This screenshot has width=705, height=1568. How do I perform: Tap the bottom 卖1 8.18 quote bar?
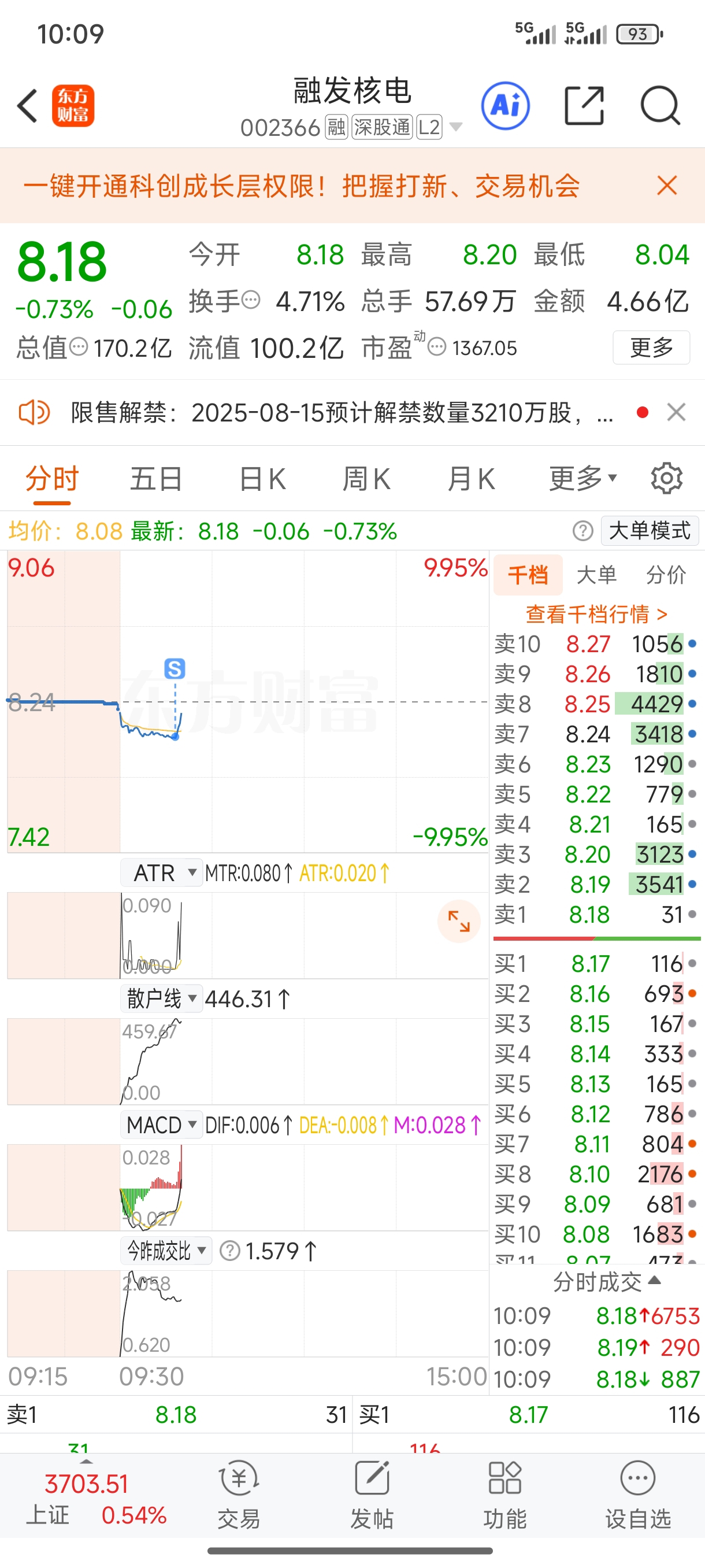176,1415
